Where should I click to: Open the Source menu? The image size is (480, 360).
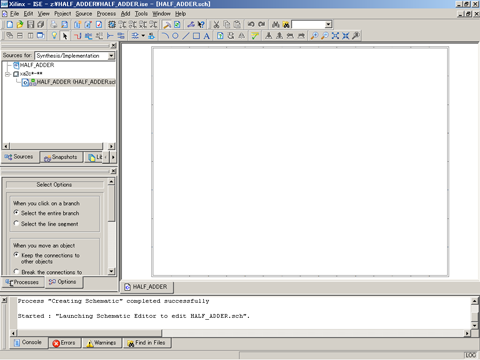tap(84, 14)
